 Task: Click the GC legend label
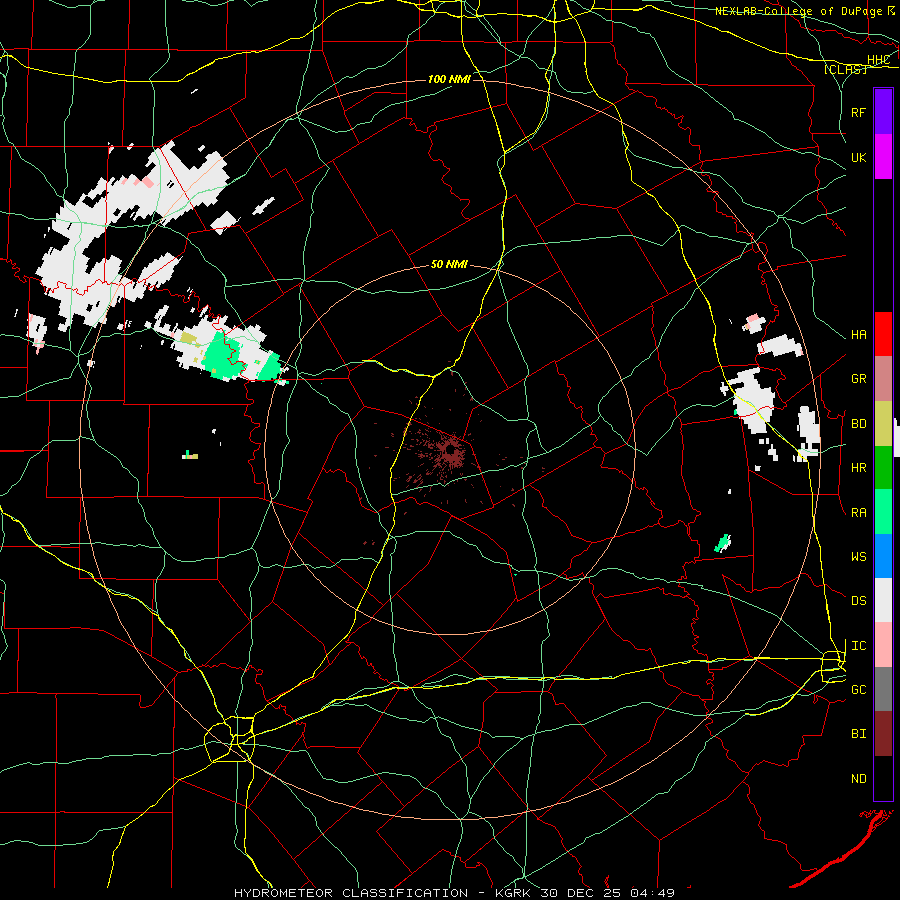(858, 690)
